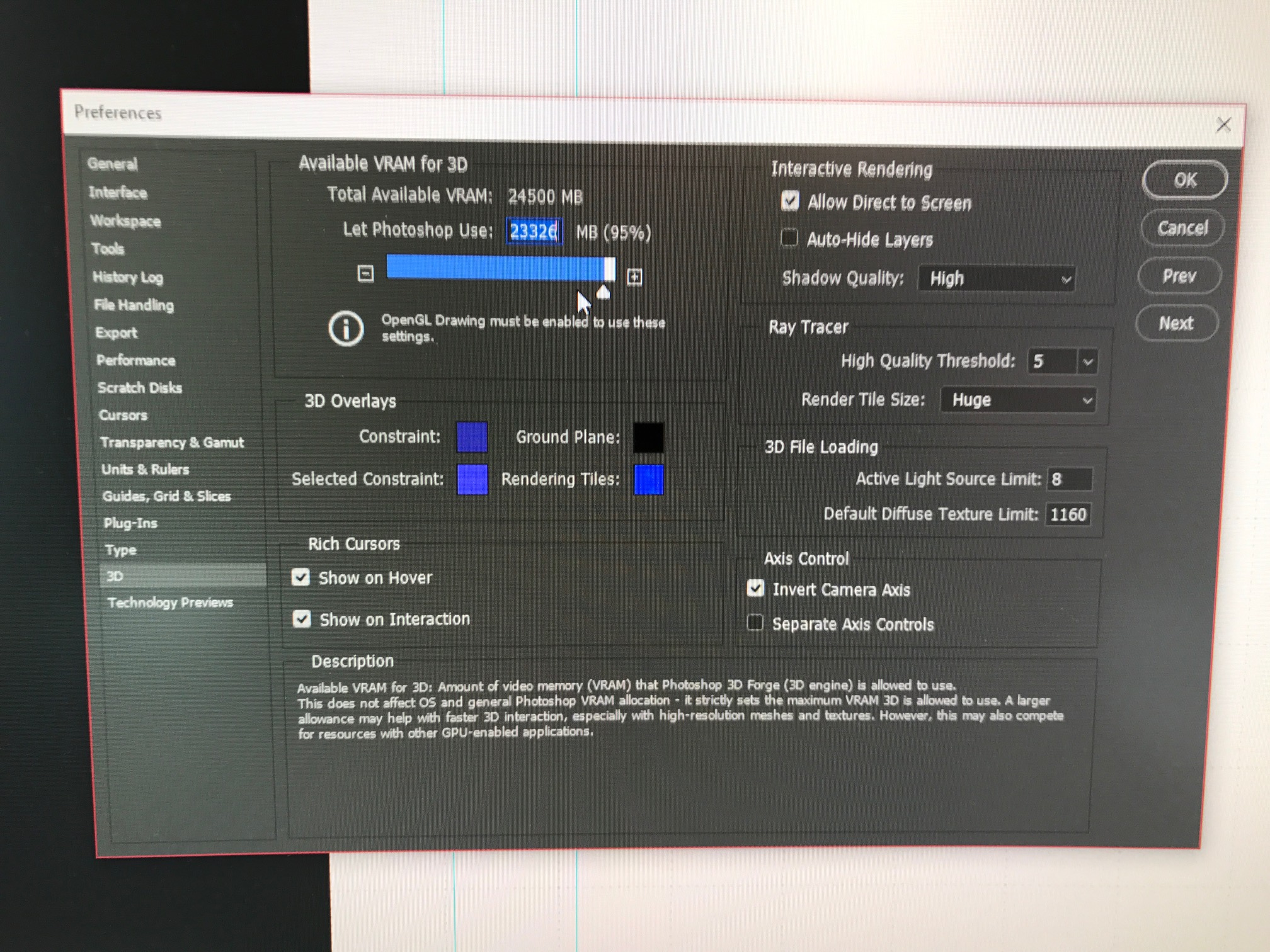Open High Quality Threshold dropdown
This screenshot has height=952, width=1270.
coord(1088,362)
